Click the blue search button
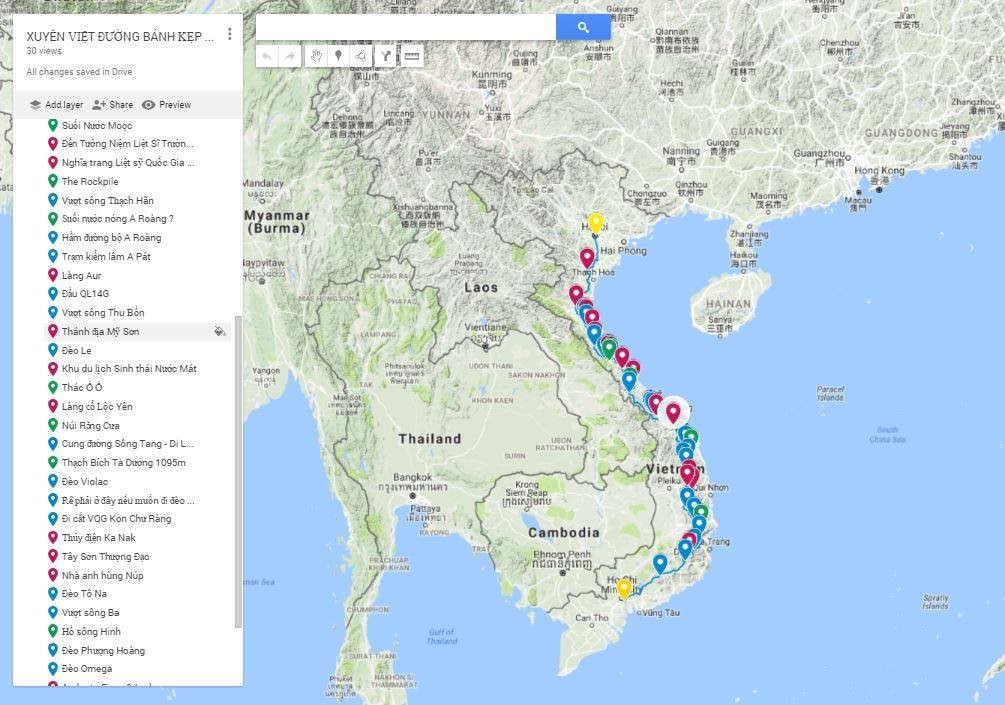This screenshot has height=705, width=1005. (583, 27)
